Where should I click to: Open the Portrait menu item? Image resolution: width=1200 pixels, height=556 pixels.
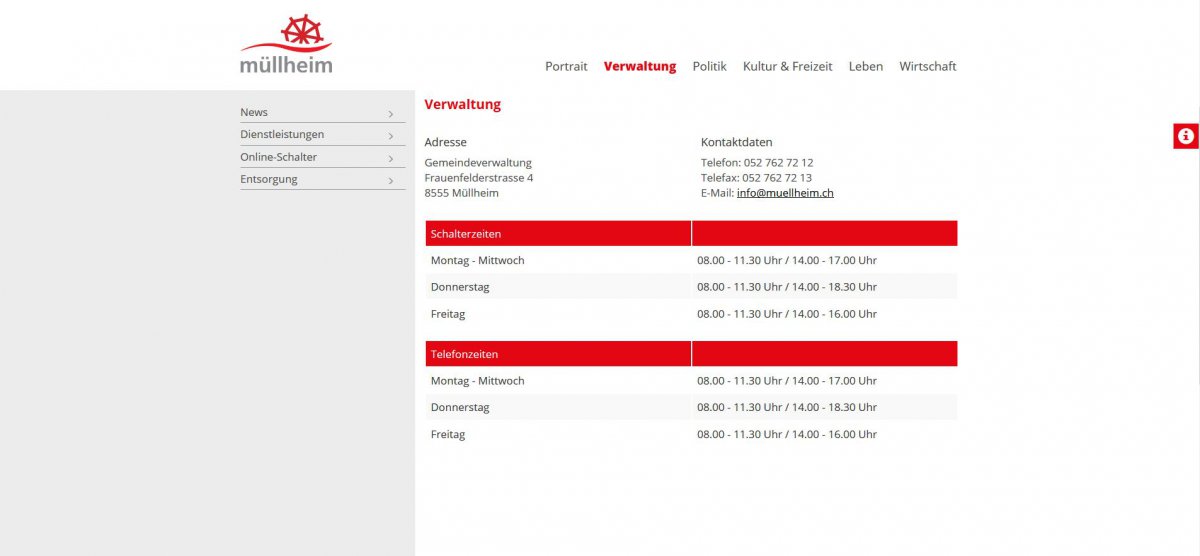click(x=566, y=67)
